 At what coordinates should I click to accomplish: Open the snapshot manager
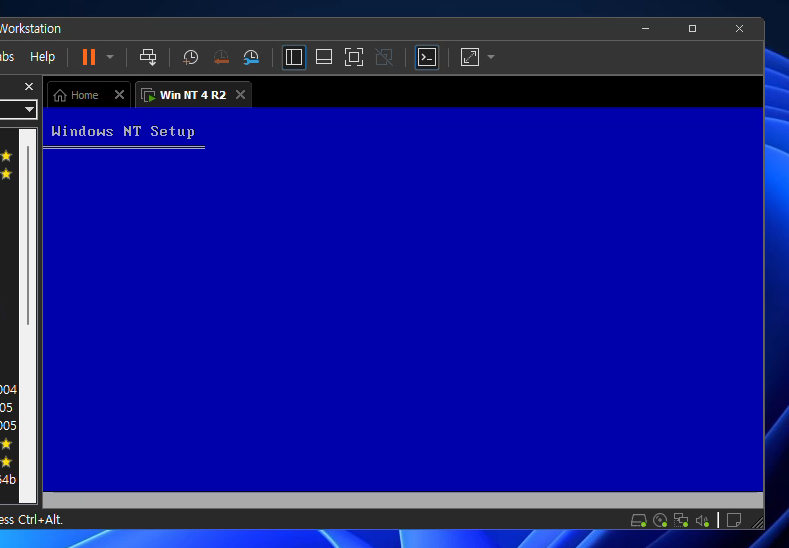[251, 57]
